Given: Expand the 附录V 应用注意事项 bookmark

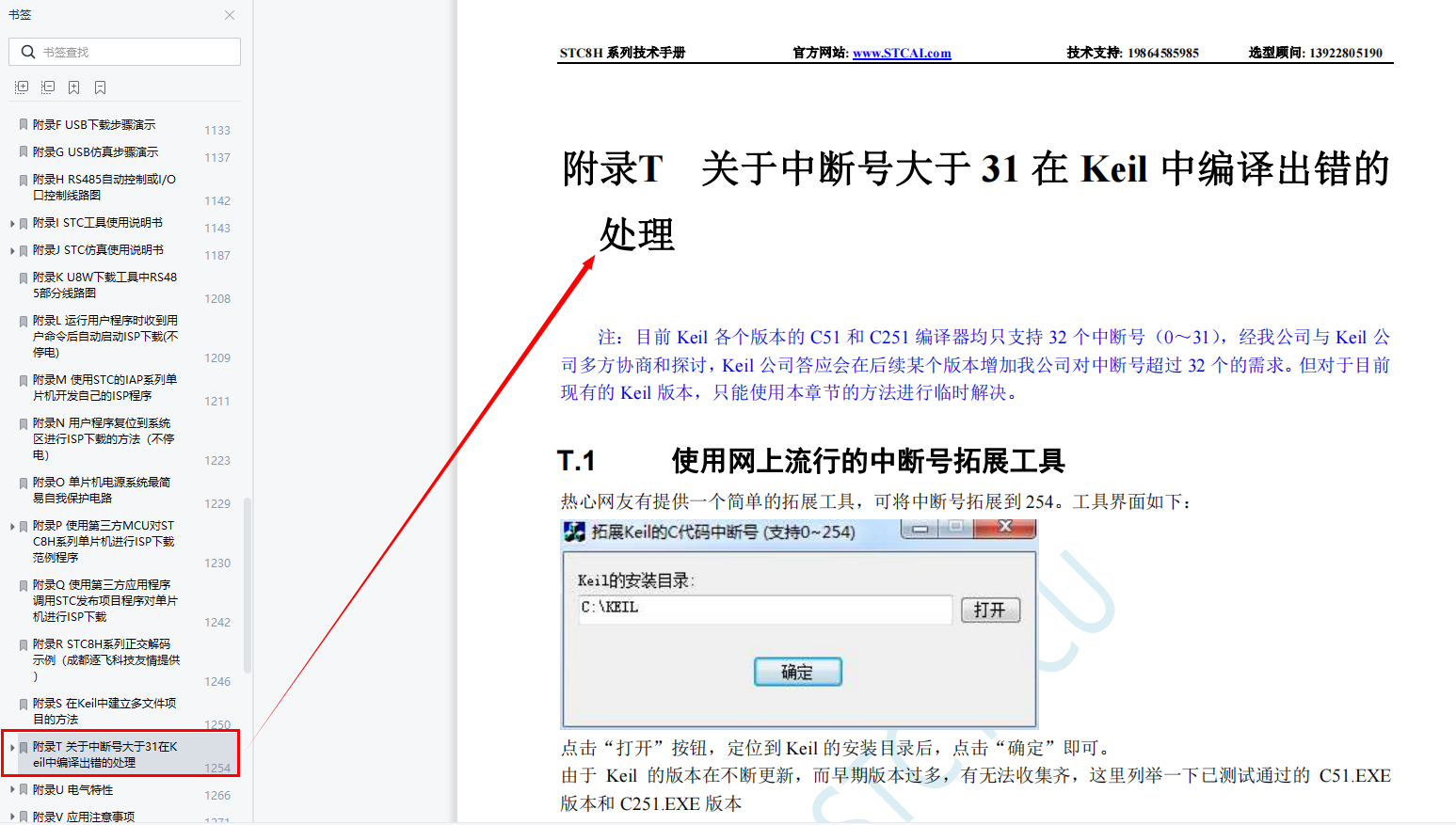Looking at the screenshot, I should click(x=12, y=817).
